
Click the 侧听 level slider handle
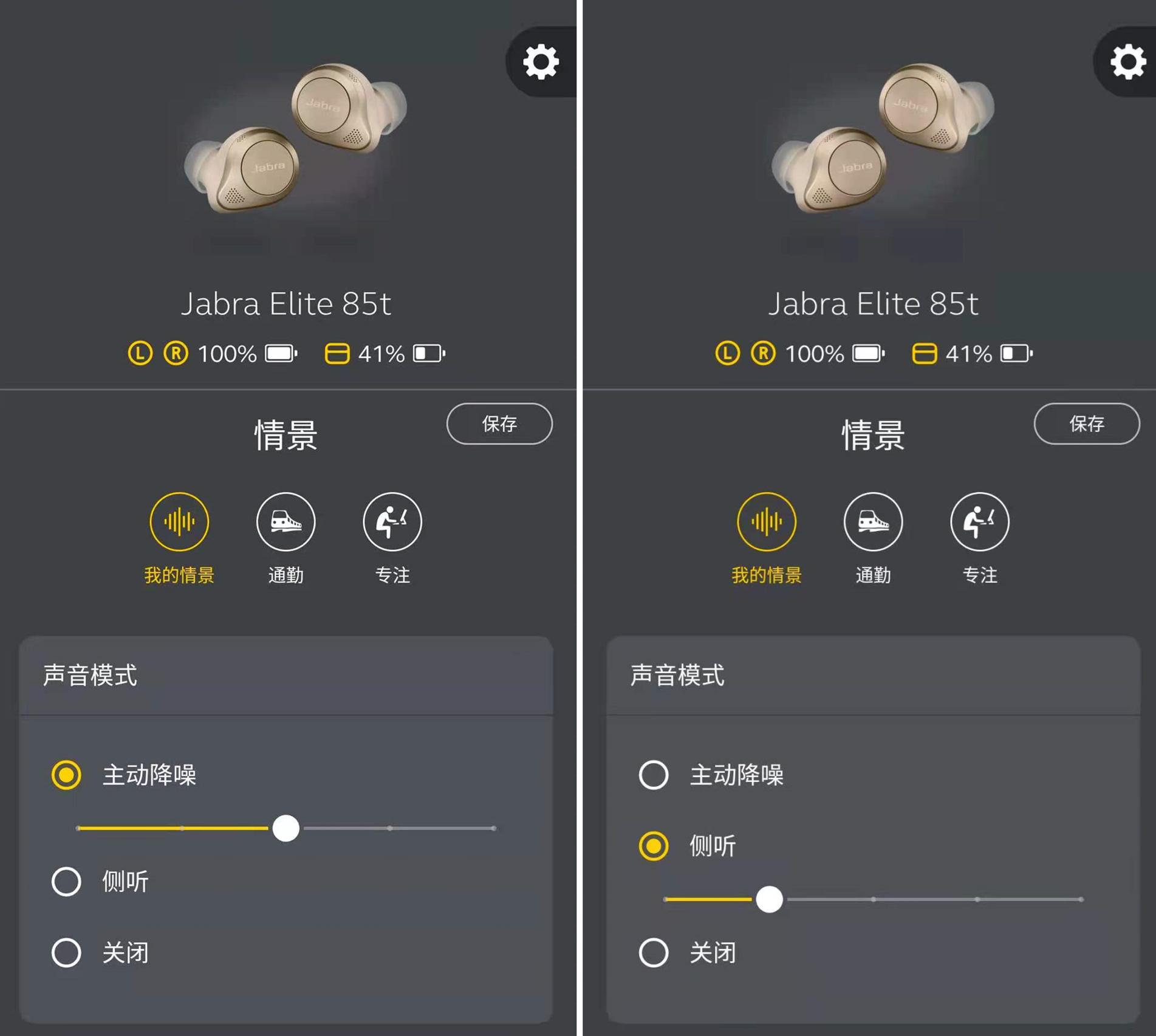[769, 899]
